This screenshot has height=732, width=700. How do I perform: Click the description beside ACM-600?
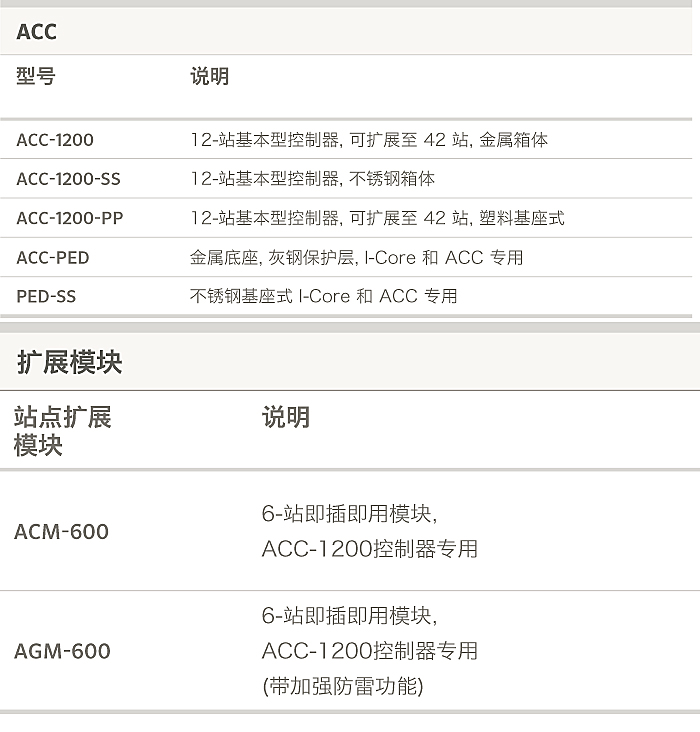point(369,531)
